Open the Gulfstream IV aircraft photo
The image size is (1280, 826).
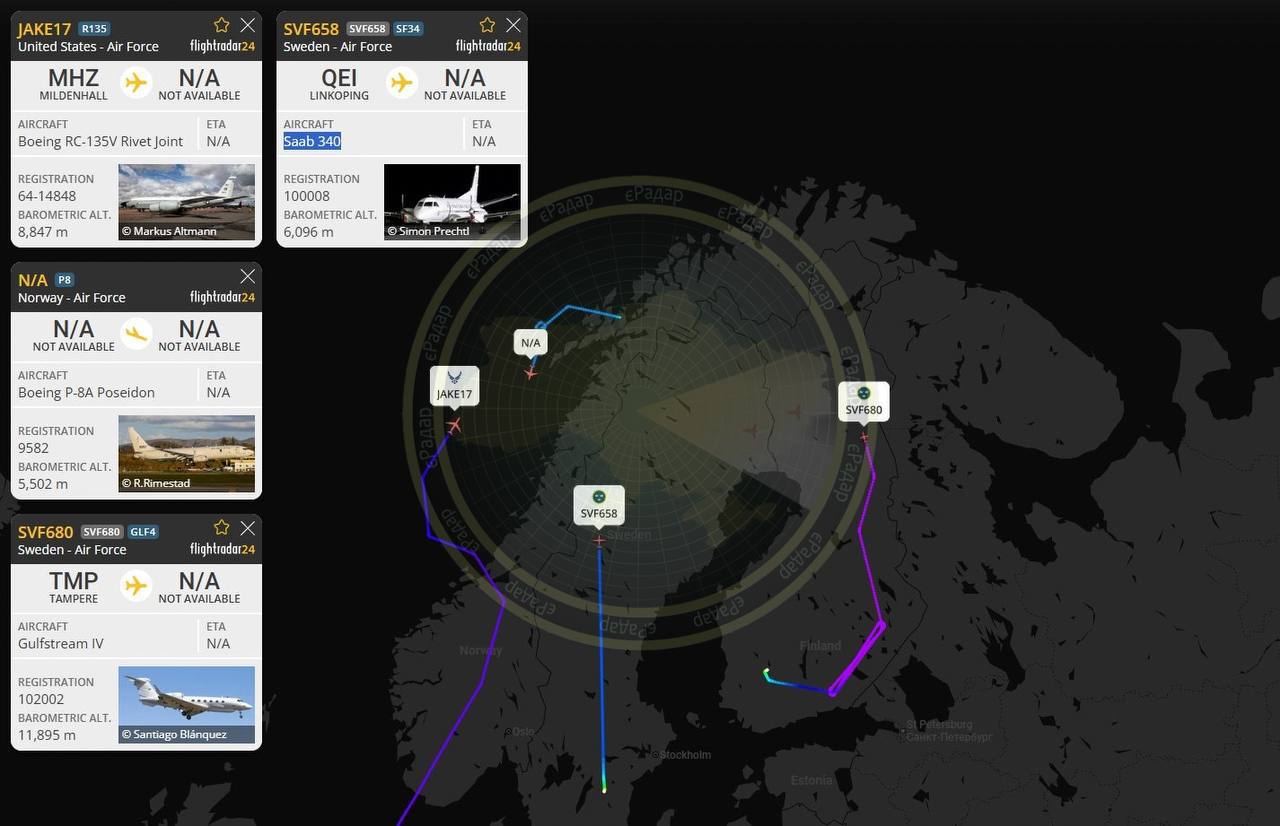tap(187, 705)
